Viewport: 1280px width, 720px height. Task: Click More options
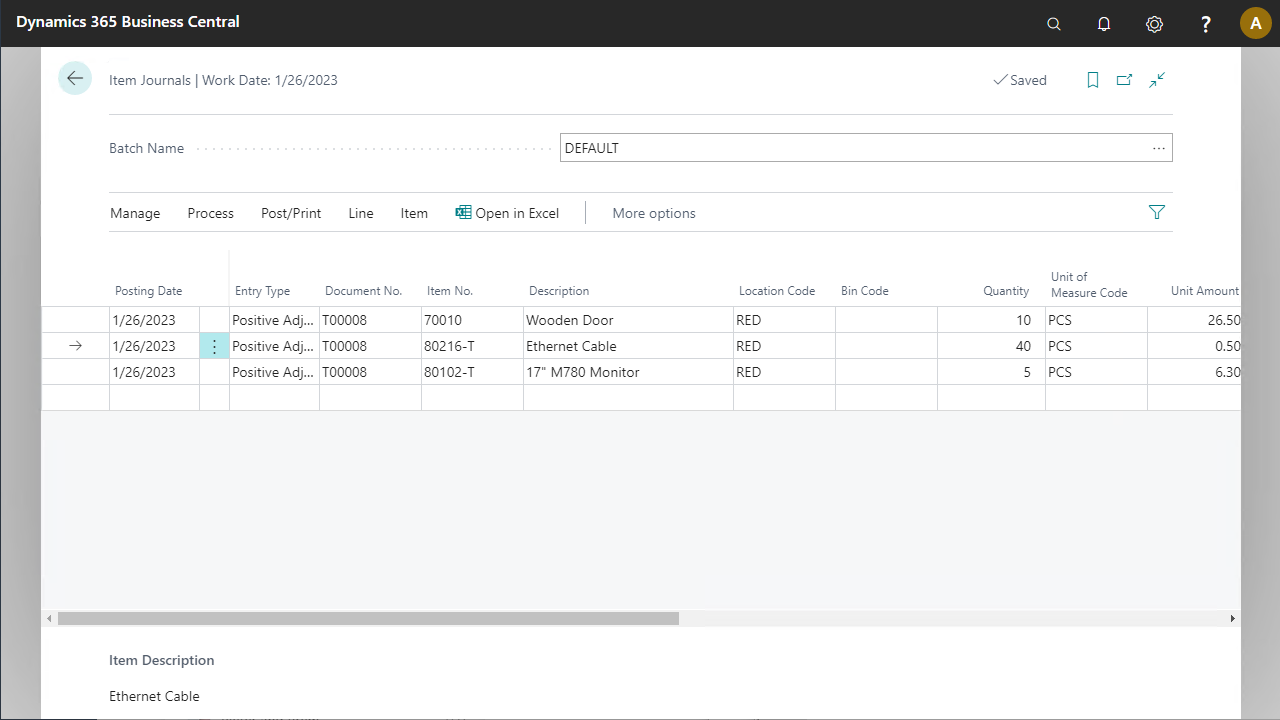pyautogui.click(x=654, y=213)
